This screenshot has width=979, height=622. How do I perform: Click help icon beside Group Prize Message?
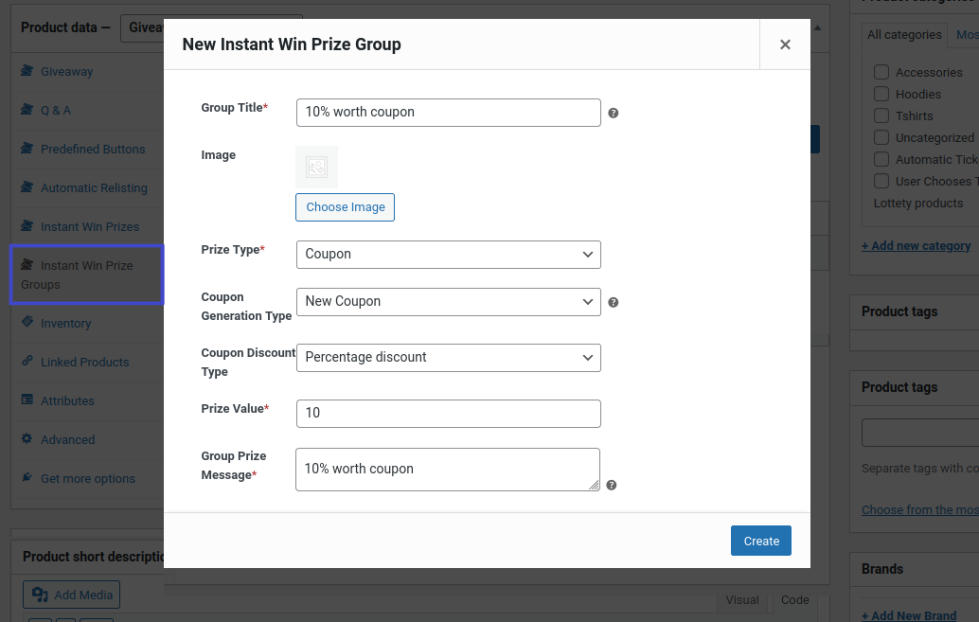click(611, 485)
